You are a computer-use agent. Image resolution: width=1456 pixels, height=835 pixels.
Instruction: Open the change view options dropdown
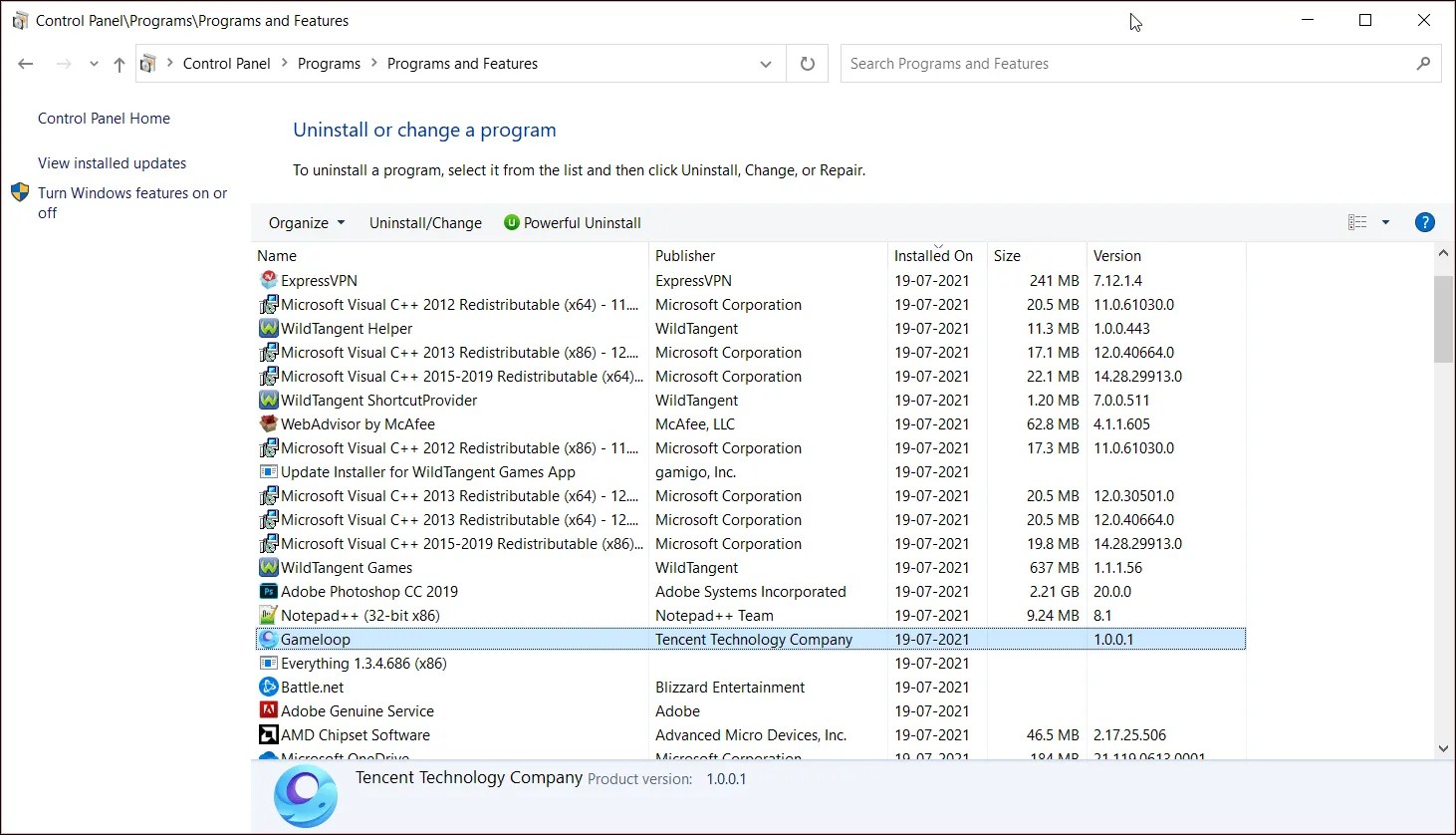(x=1385, y=222)
